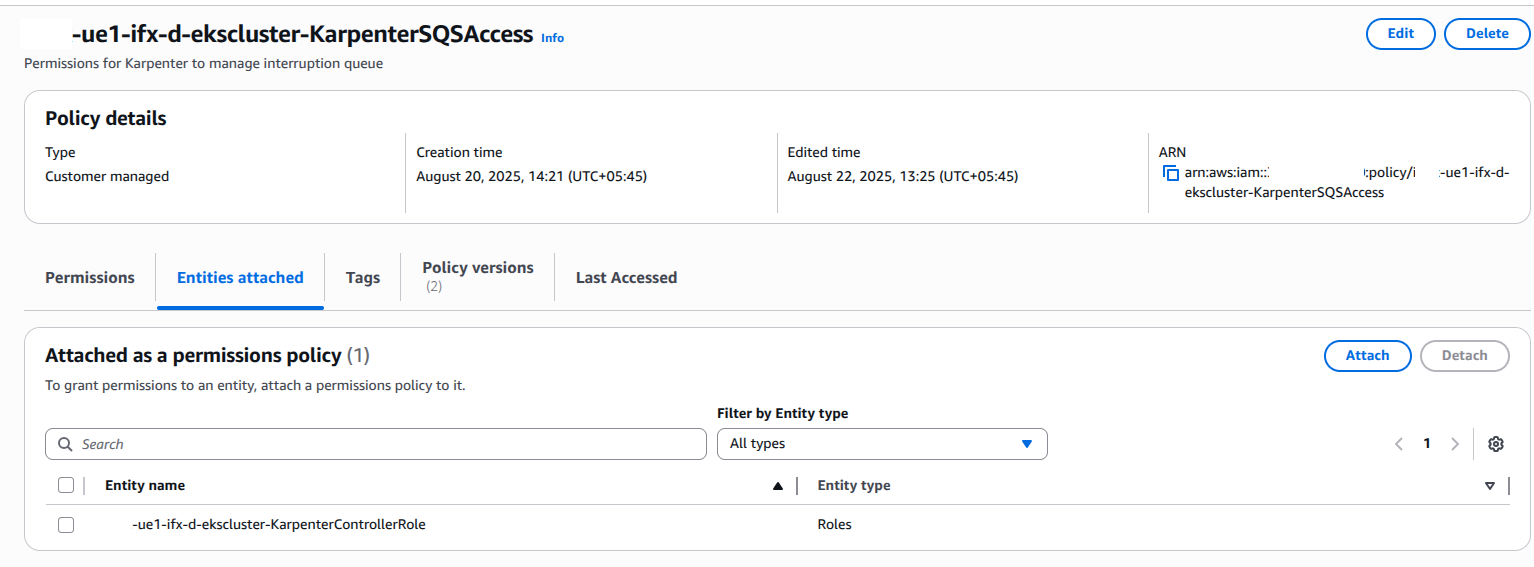Image resolution: width=1534 pixels, height=567 pixels.
Task: Click the search magnifier icon
Action: click(65, 444)
